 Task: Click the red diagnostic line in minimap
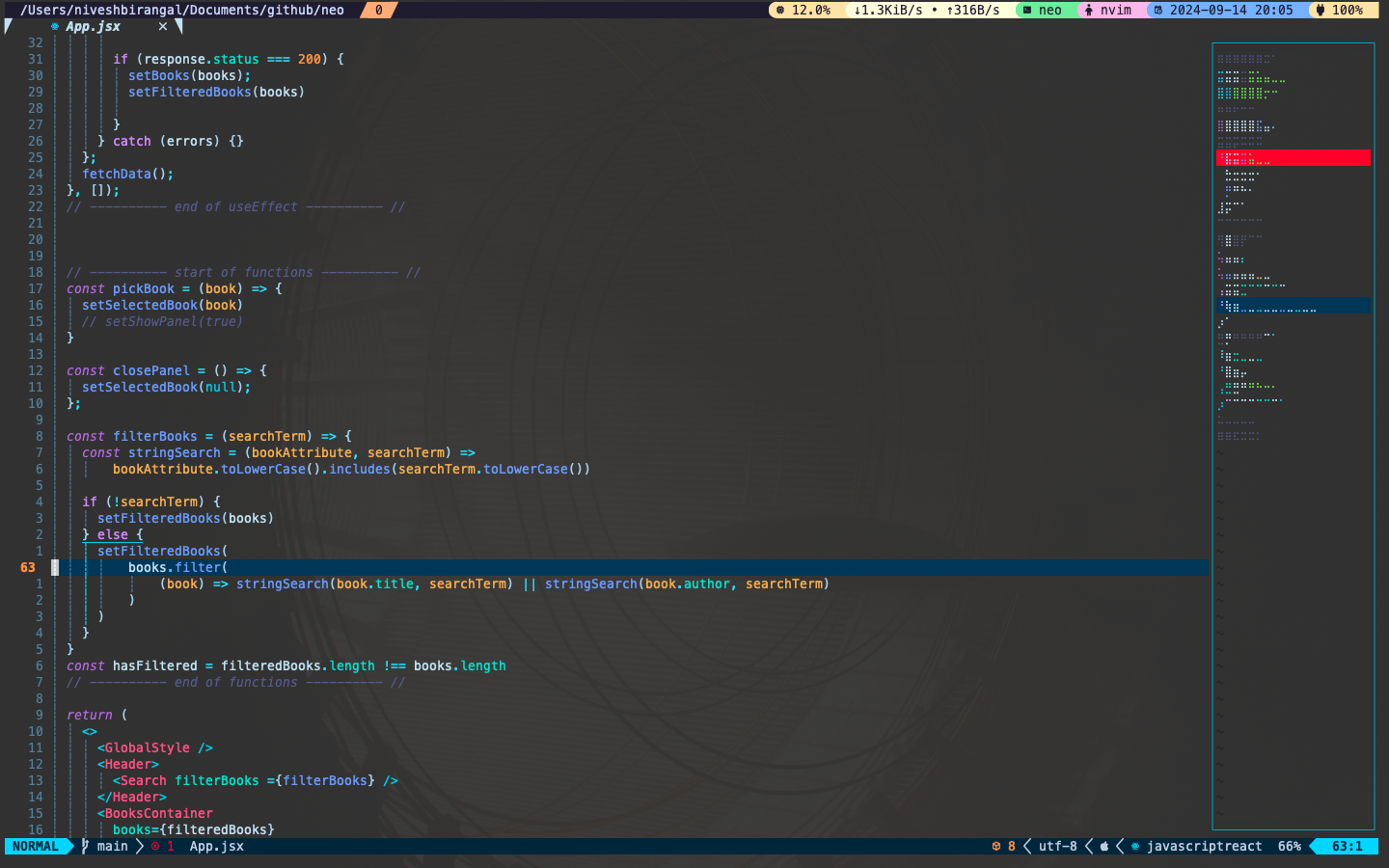[1294, 158]
